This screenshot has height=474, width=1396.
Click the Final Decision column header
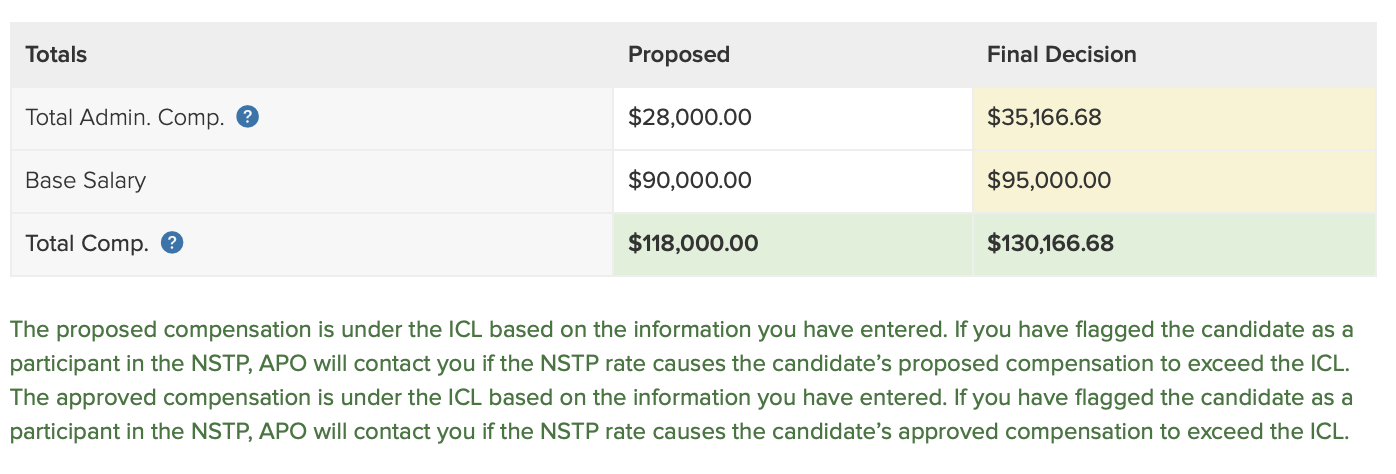tap(1061, 54)
